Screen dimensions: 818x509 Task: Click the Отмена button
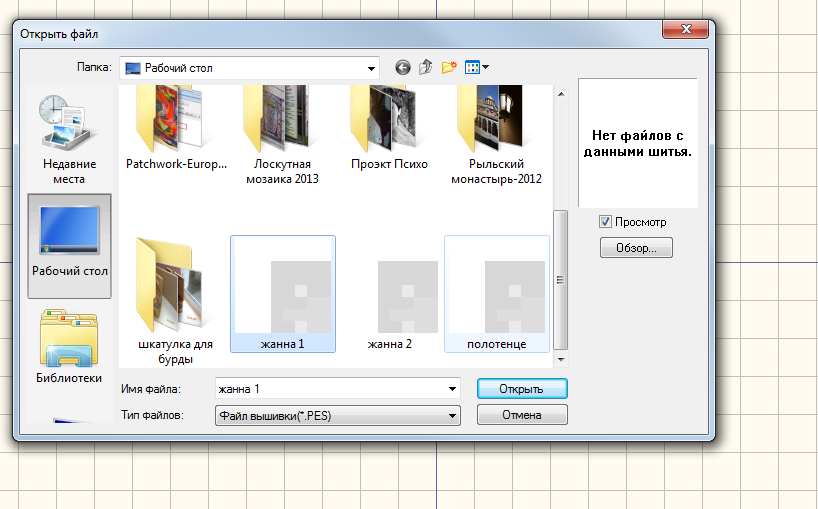[x=522, y=415]
